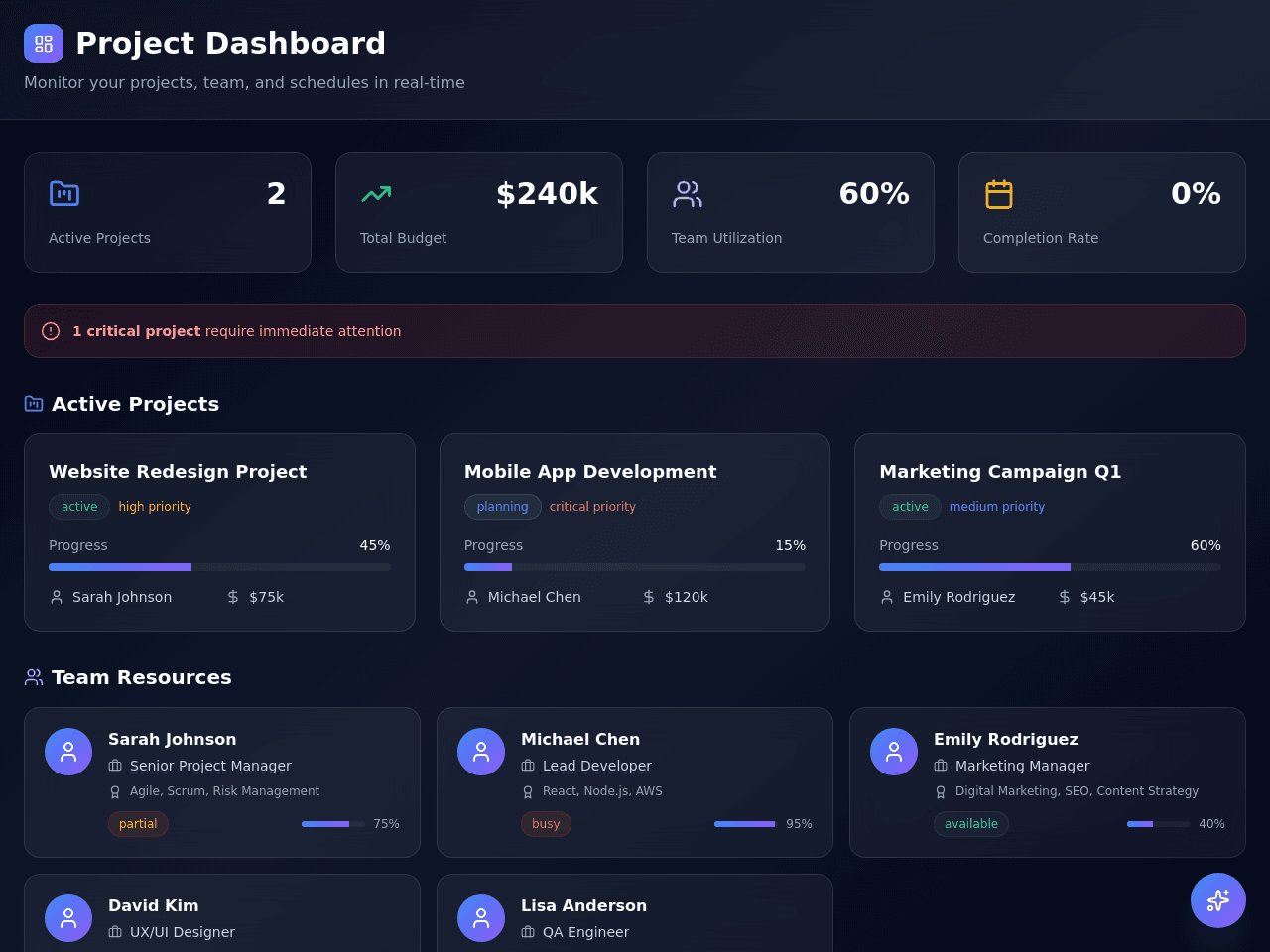Image resolution: width=1270 pixels, height=952 pixels.
Task: Click David Kim's avatar icon
Action: pos(68,918)
